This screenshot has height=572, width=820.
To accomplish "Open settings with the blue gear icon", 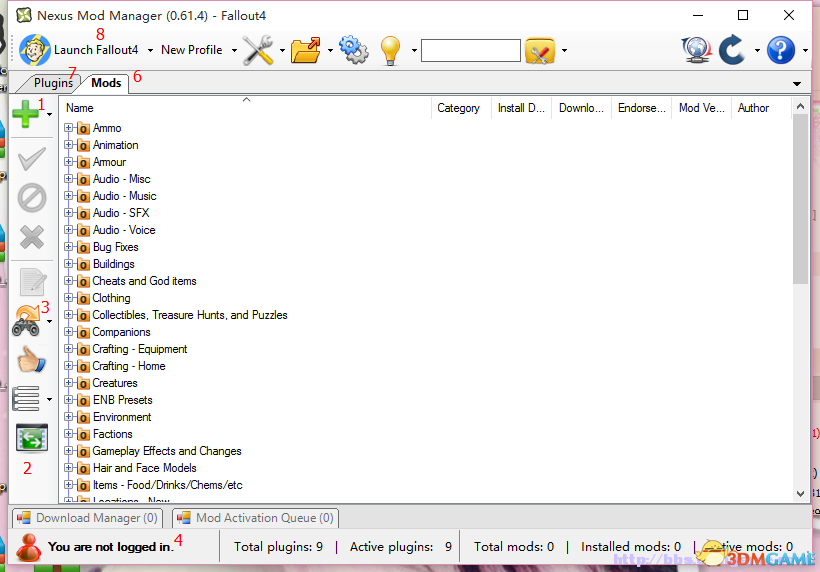I will (354, 50).
